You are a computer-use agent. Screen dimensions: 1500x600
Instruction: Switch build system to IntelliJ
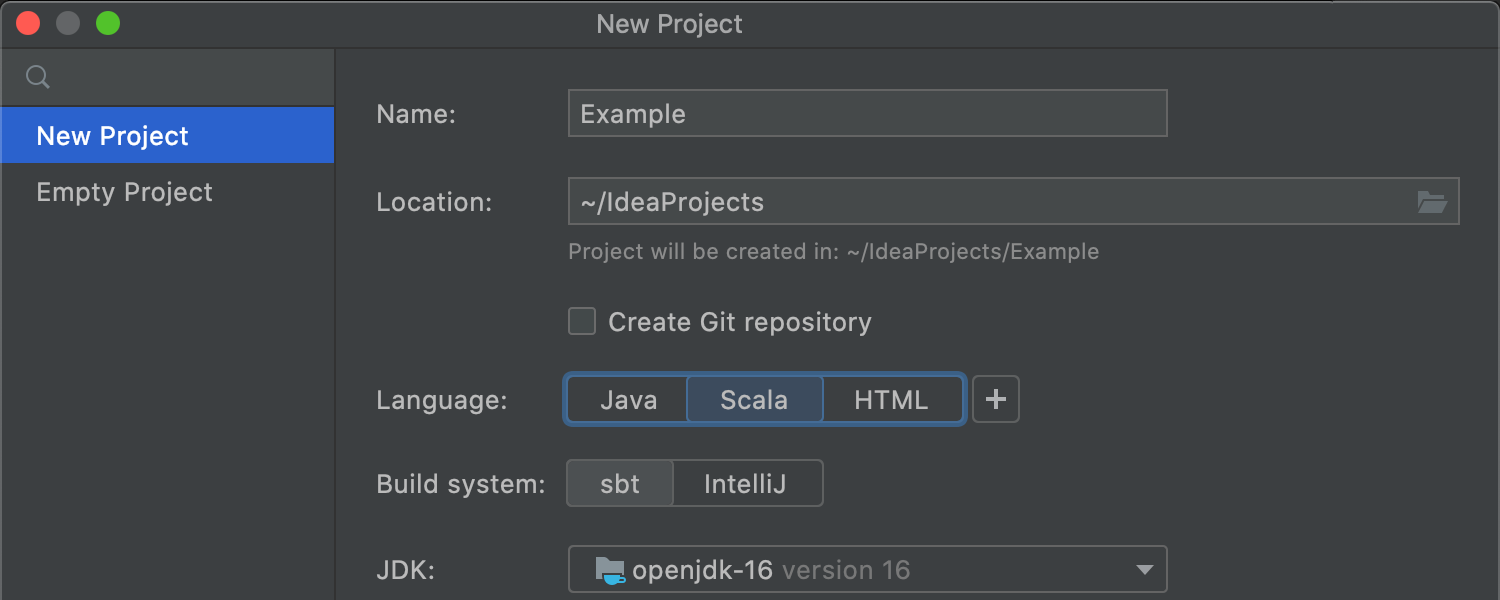(x=746, y=484)
